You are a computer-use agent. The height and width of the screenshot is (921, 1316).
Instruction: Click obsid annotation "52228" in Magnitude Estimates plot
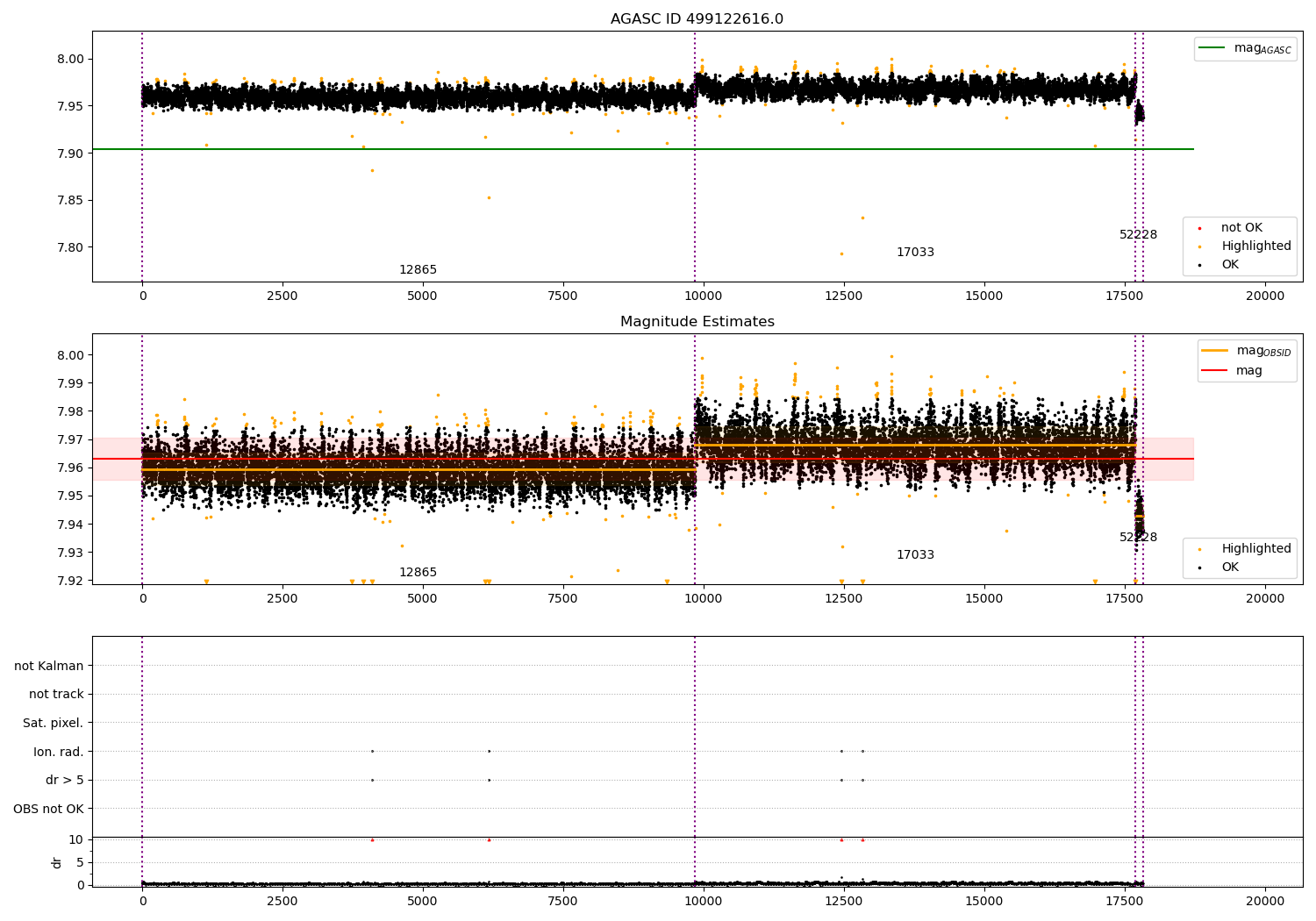1138,538
